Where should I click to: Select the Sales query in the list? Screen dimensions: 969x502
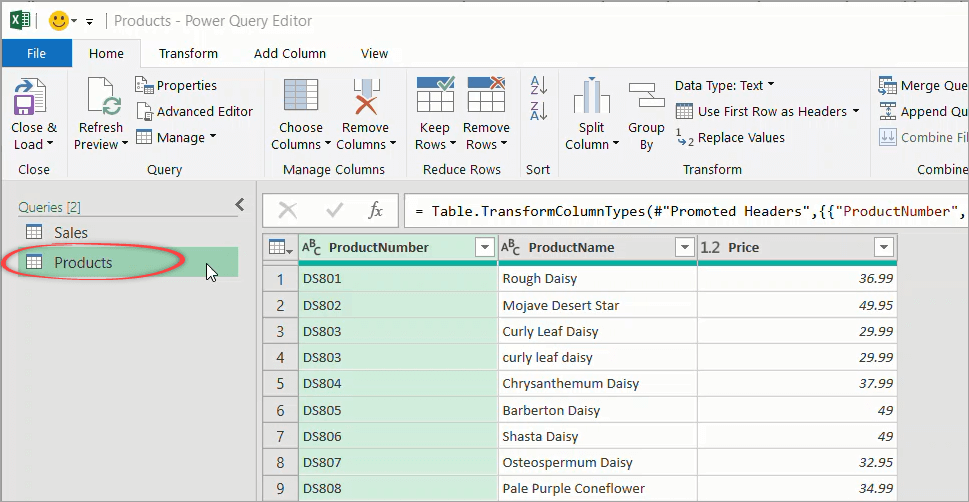pyautogui.click(x=71, y=233)
